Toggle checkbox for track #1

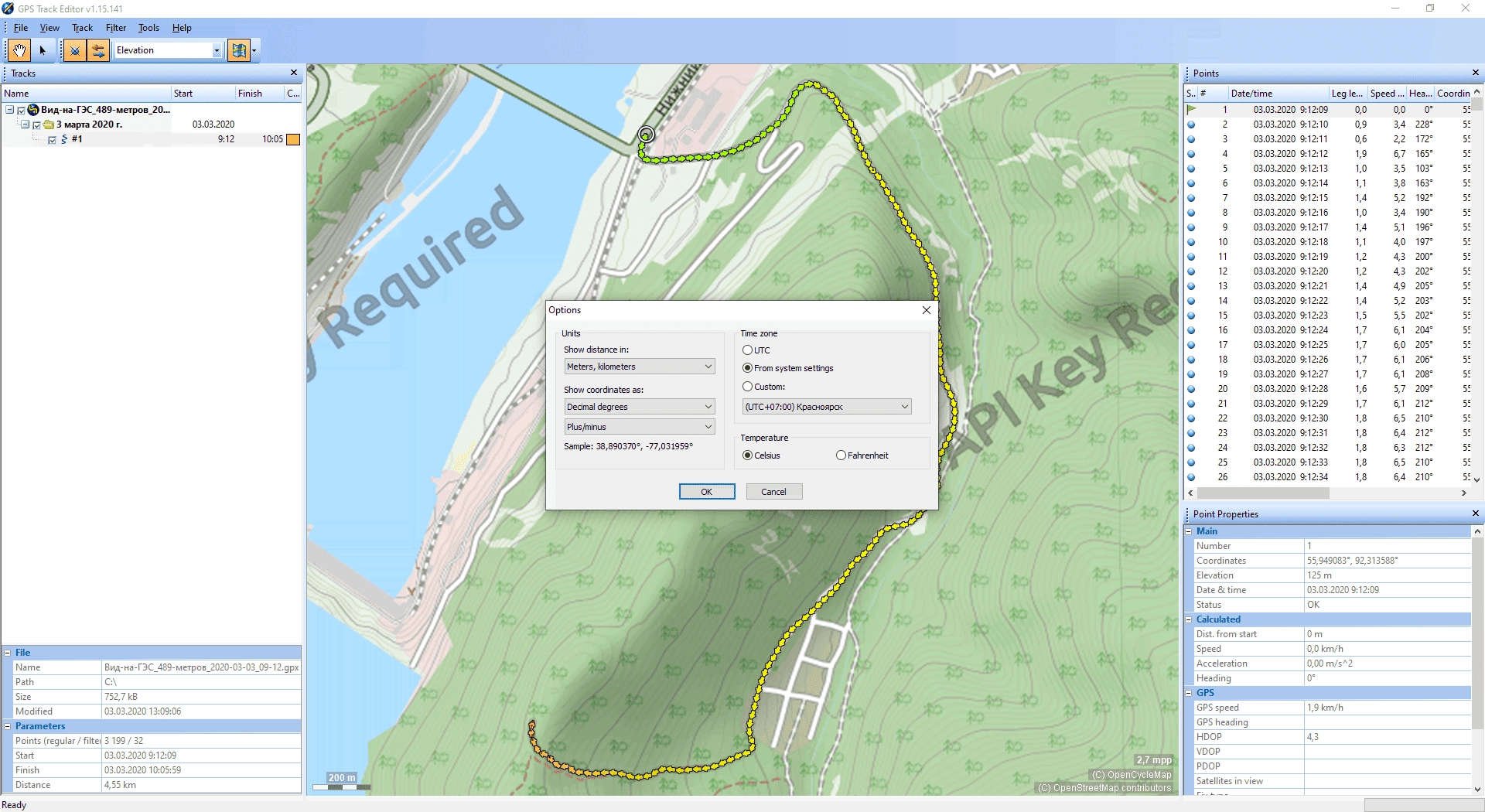tap(52, 140)
